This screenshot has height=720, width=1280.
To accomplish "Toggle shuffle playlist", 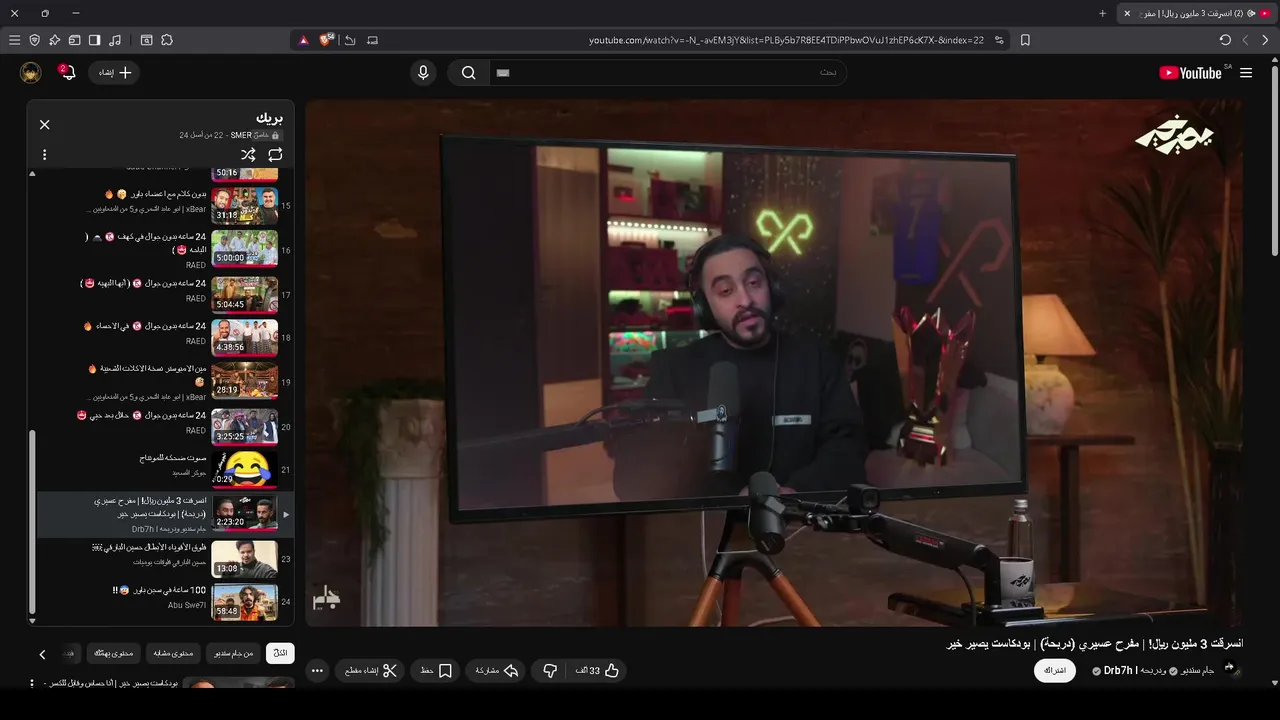I will point(248,154).
